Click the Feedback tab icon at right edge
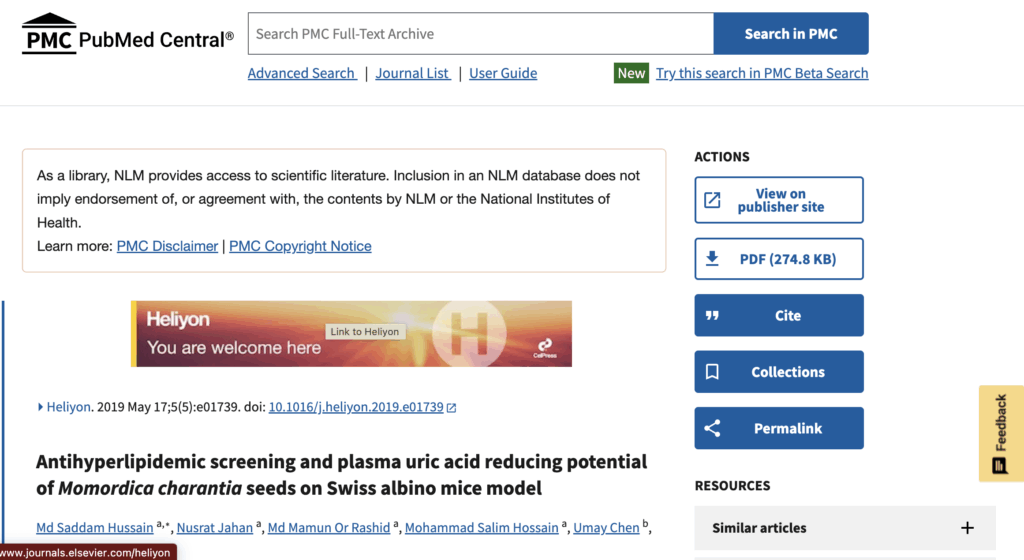Image resolution: width=1024 pixels, height=560 pixels. click(x=1000, y=466)
